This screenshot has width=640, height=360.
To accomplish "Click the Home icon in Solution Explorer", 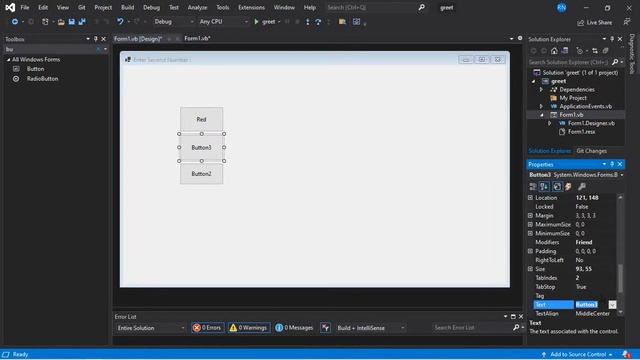I will [554, 51].
